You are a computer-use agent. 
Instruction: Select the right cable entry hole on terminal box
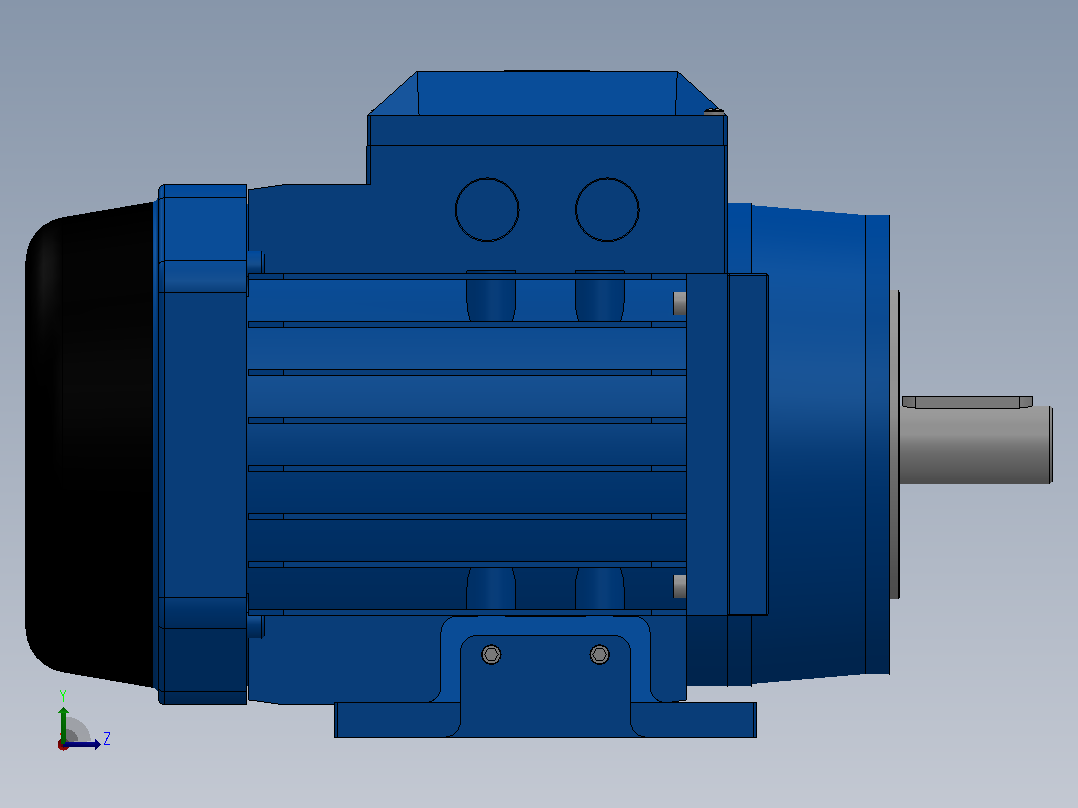coord(607,210)
